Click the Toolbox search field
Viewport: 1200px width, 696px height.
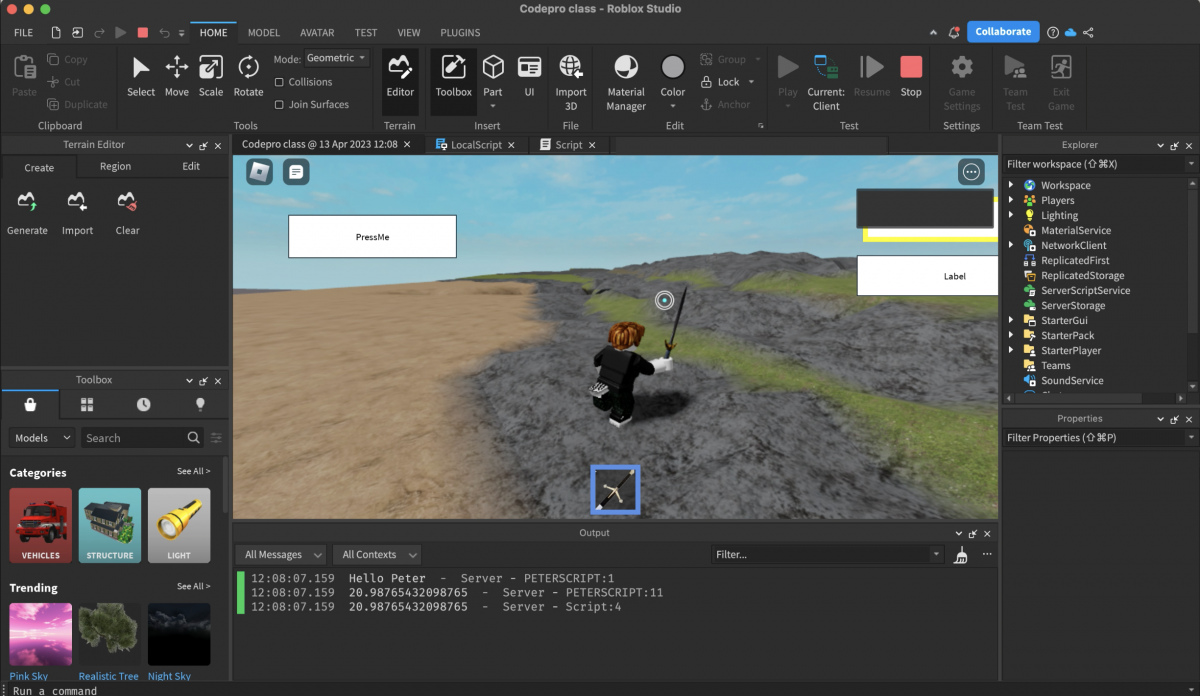click(x=134, y=438)
